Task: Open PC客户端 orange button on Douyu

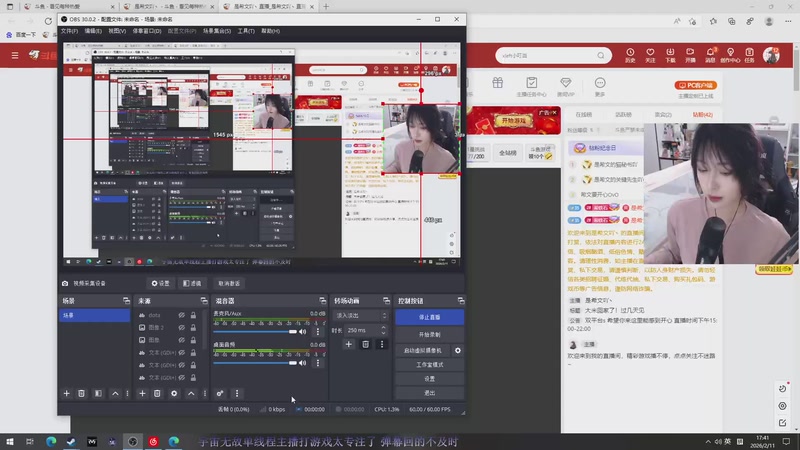Action: [x=696, y=85]
